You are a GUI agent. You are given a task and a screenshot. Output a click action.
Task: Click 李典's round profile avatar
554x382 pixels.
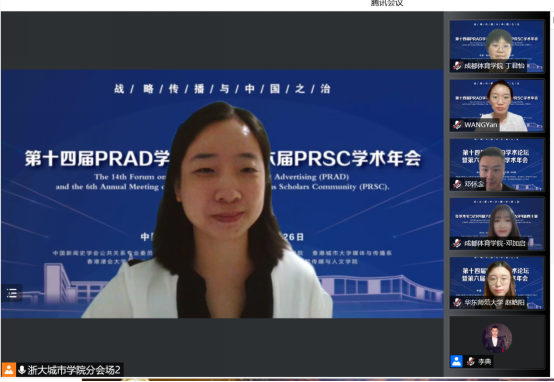coord(497,338)
